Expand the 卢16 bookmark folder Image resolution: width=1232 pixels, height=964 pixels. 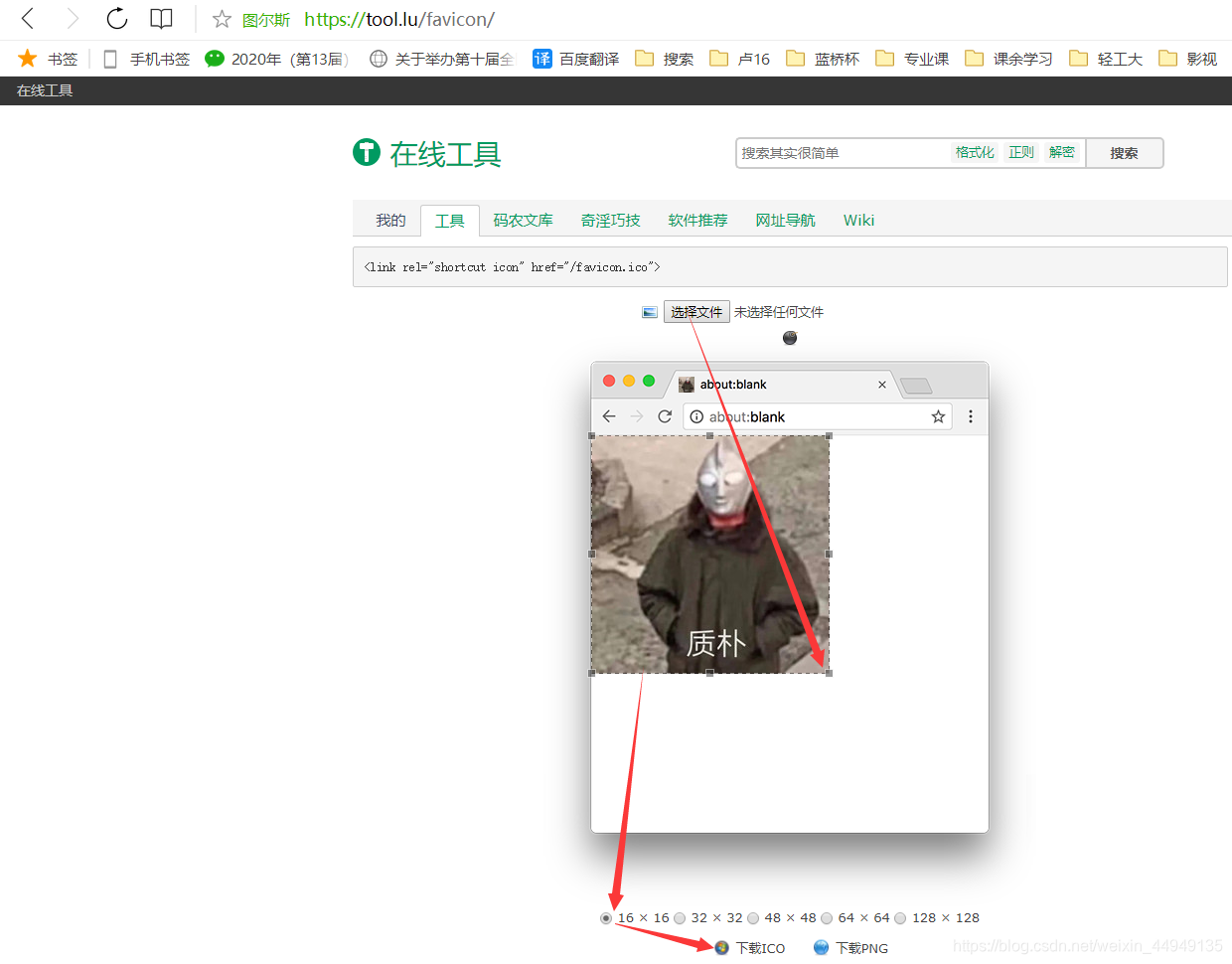click(x=740, y=59)
